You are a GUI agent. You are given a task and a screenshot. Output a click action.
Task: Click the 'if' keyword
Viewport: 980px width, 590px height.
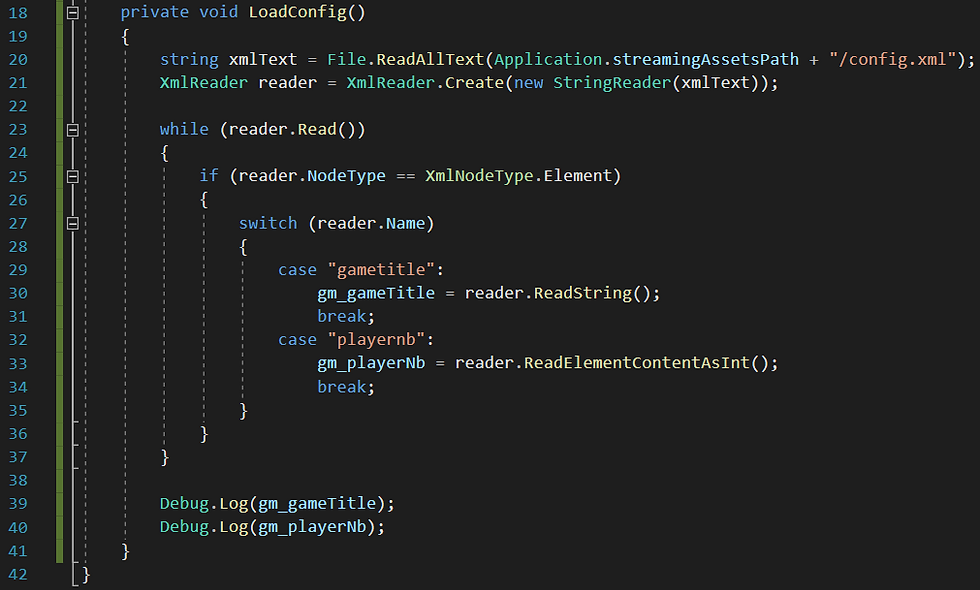coord(209,176)
